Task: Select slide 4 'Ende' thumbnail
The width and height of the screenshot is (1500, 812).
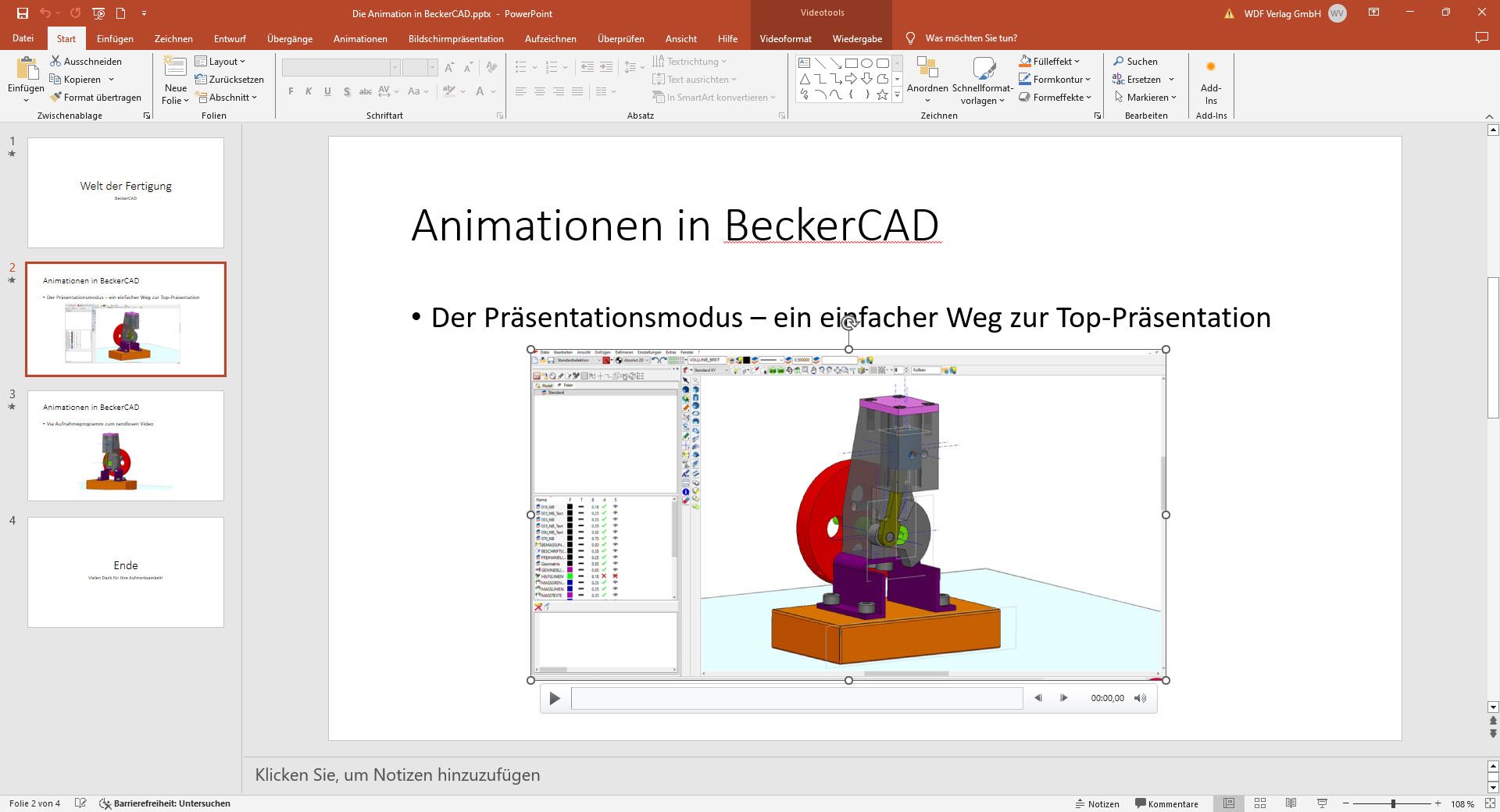Action: click(126, 572)
